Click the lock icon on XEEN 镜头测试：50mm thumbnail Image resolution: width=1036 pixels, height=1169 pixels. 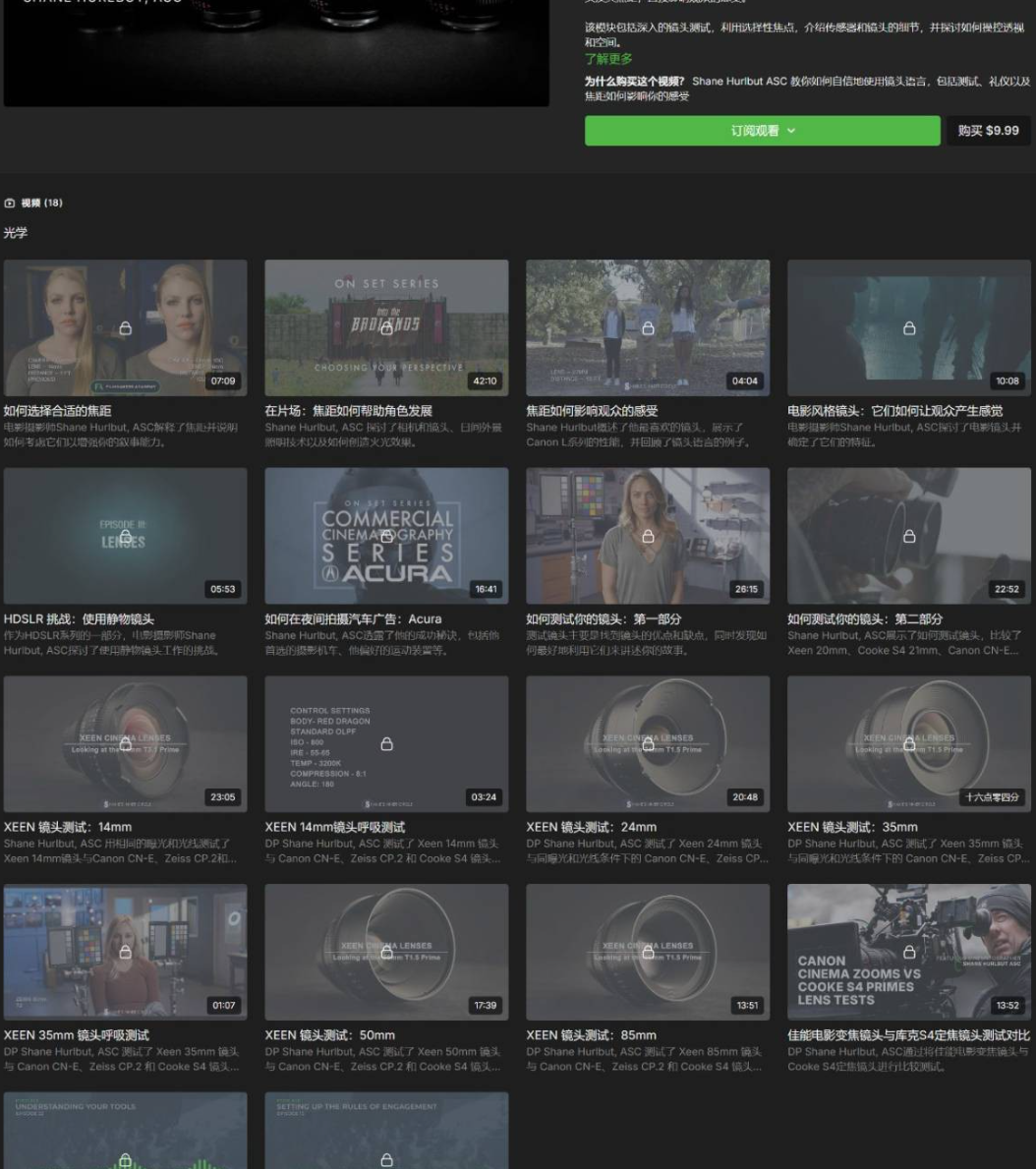387,952
